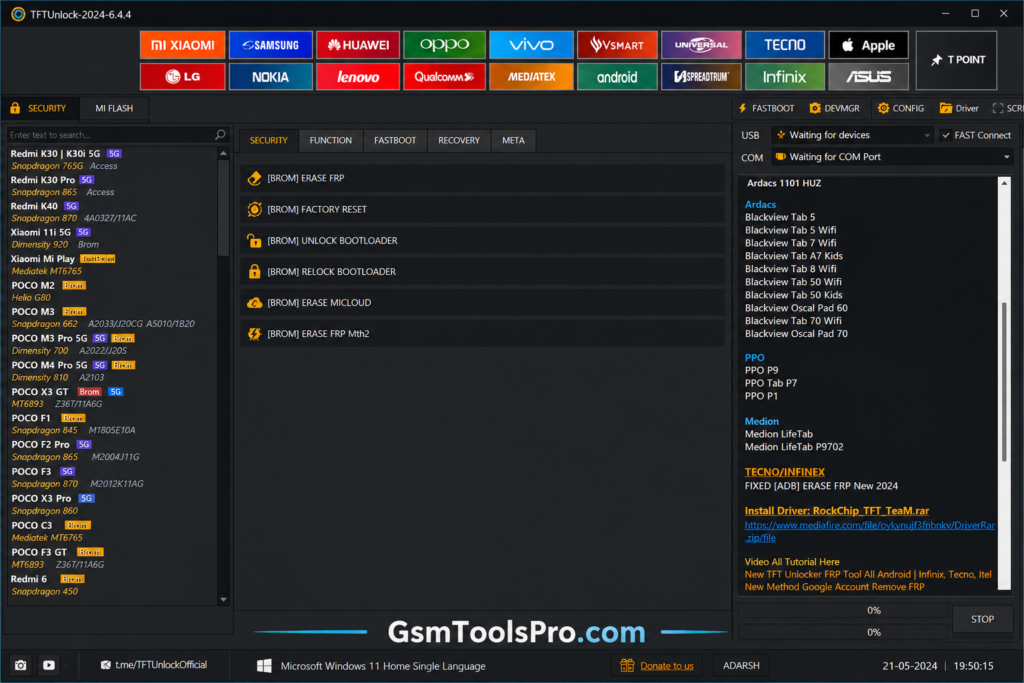
Task: Open the Donate to us link
Action: click(667, 665)
